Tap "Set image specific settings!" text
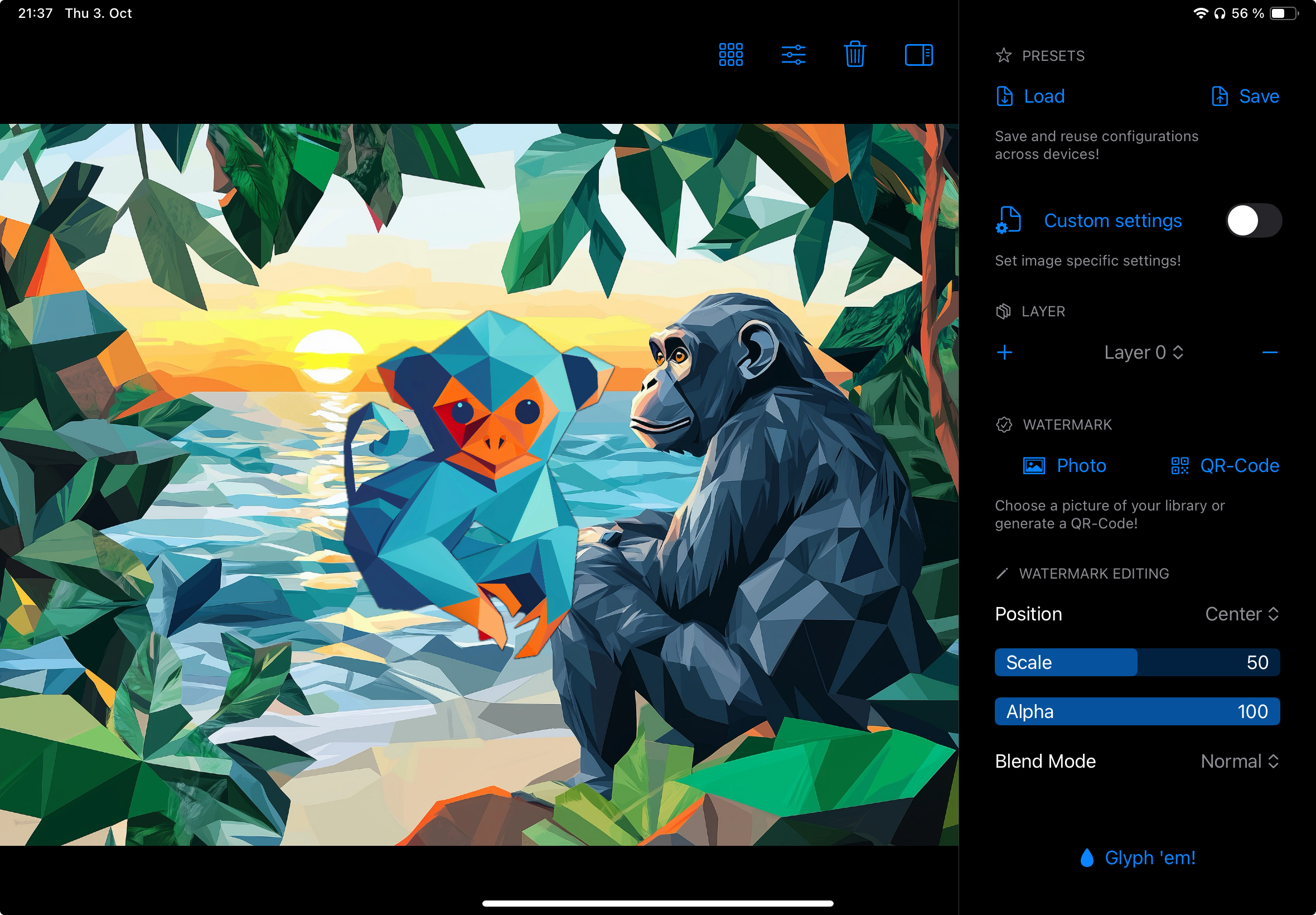Viewport: 1316px width, 915px height. (x=1087, y=261)
